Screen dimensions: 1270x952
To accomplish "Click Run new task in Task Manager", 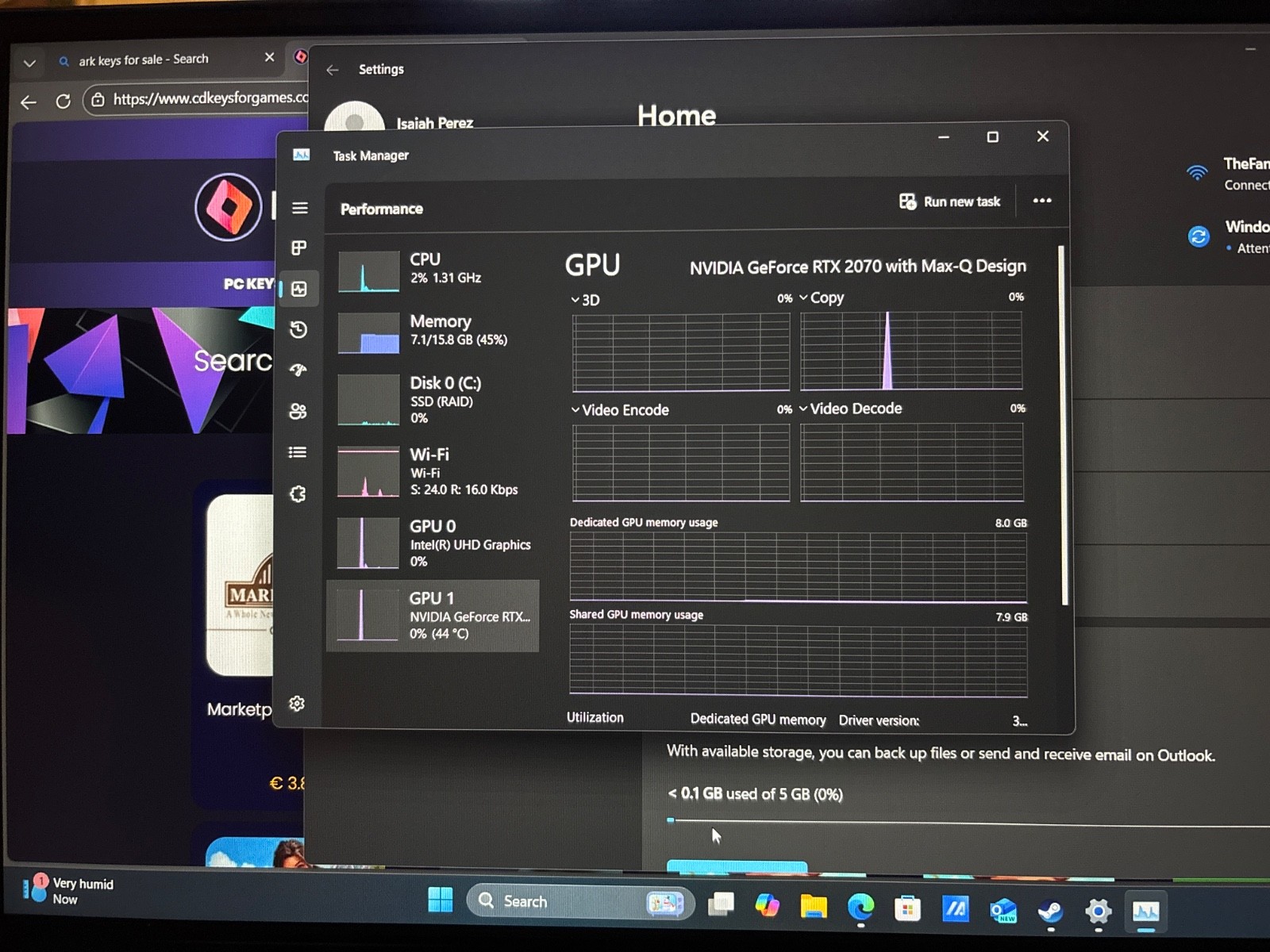I will [949, 202].
